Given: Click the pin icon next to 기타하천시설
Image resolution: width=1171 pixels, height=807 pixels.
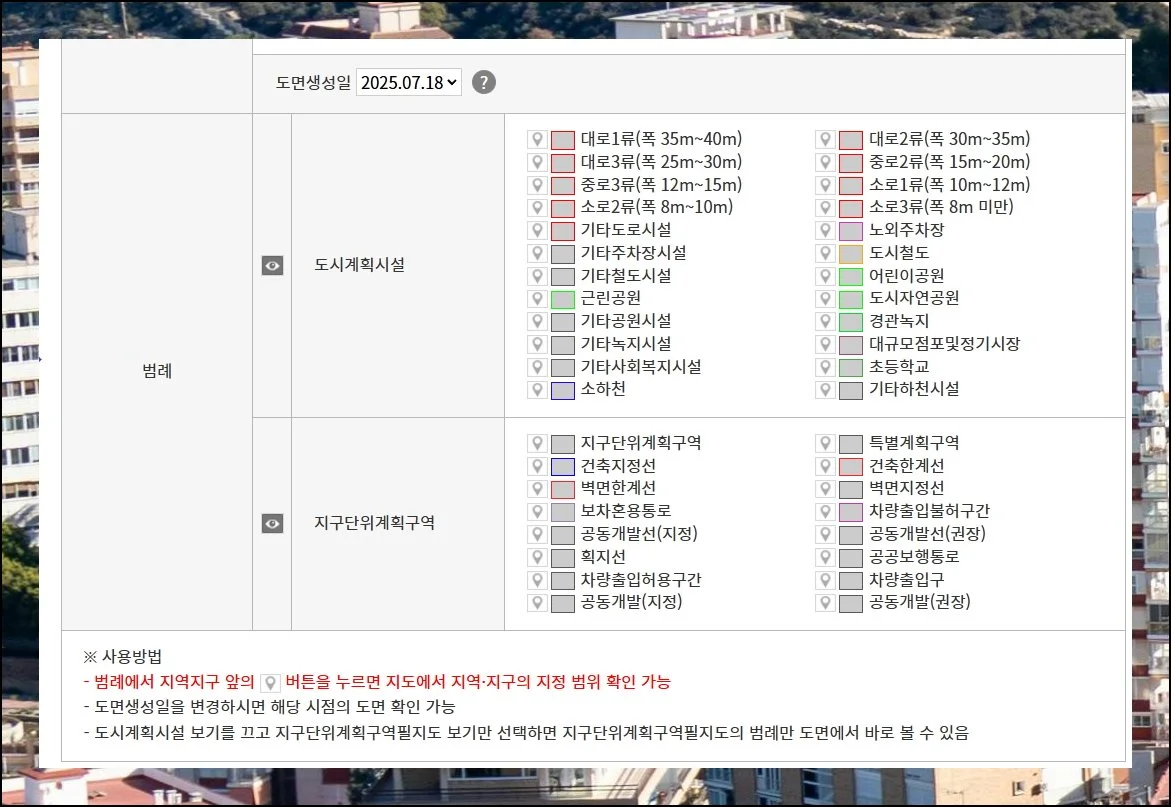Looking at the screenshot, I should point(825,390).
